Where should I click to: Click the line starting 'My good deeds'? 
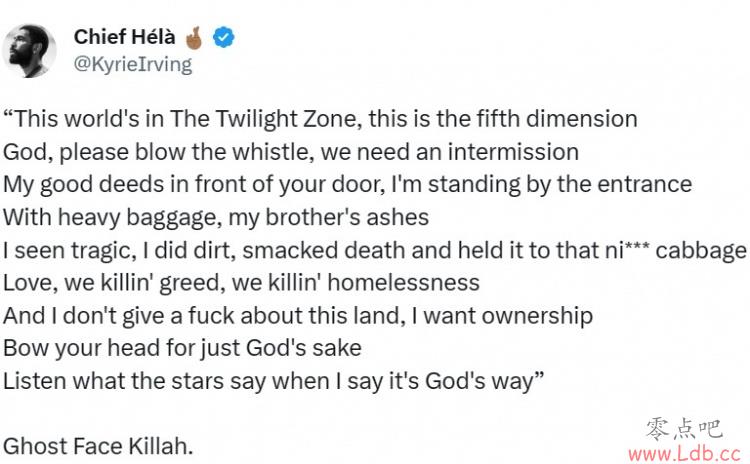(347, 185)
